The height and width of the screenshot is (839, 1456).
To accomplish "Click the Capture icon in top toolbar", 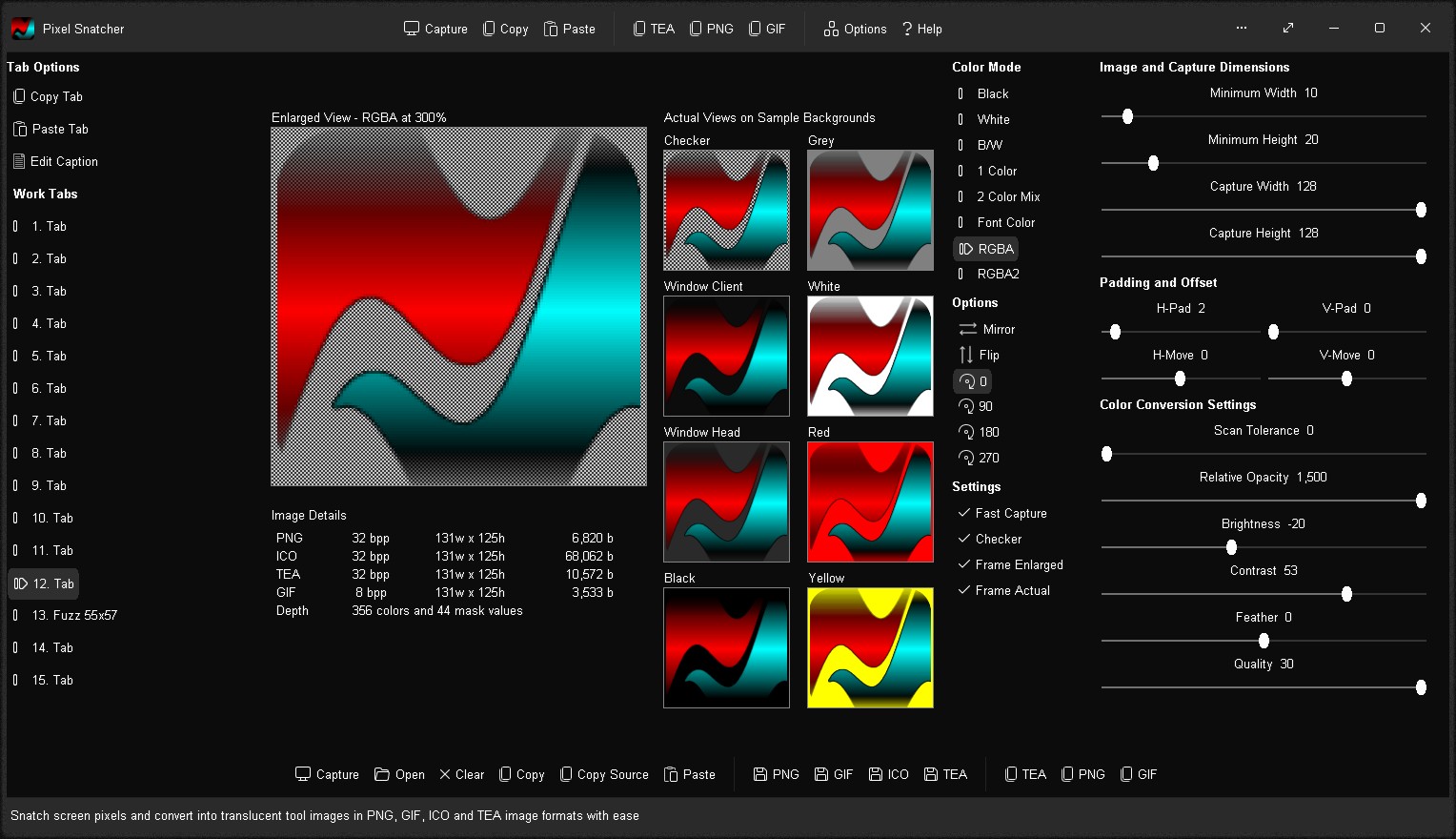I will point(412,29).
